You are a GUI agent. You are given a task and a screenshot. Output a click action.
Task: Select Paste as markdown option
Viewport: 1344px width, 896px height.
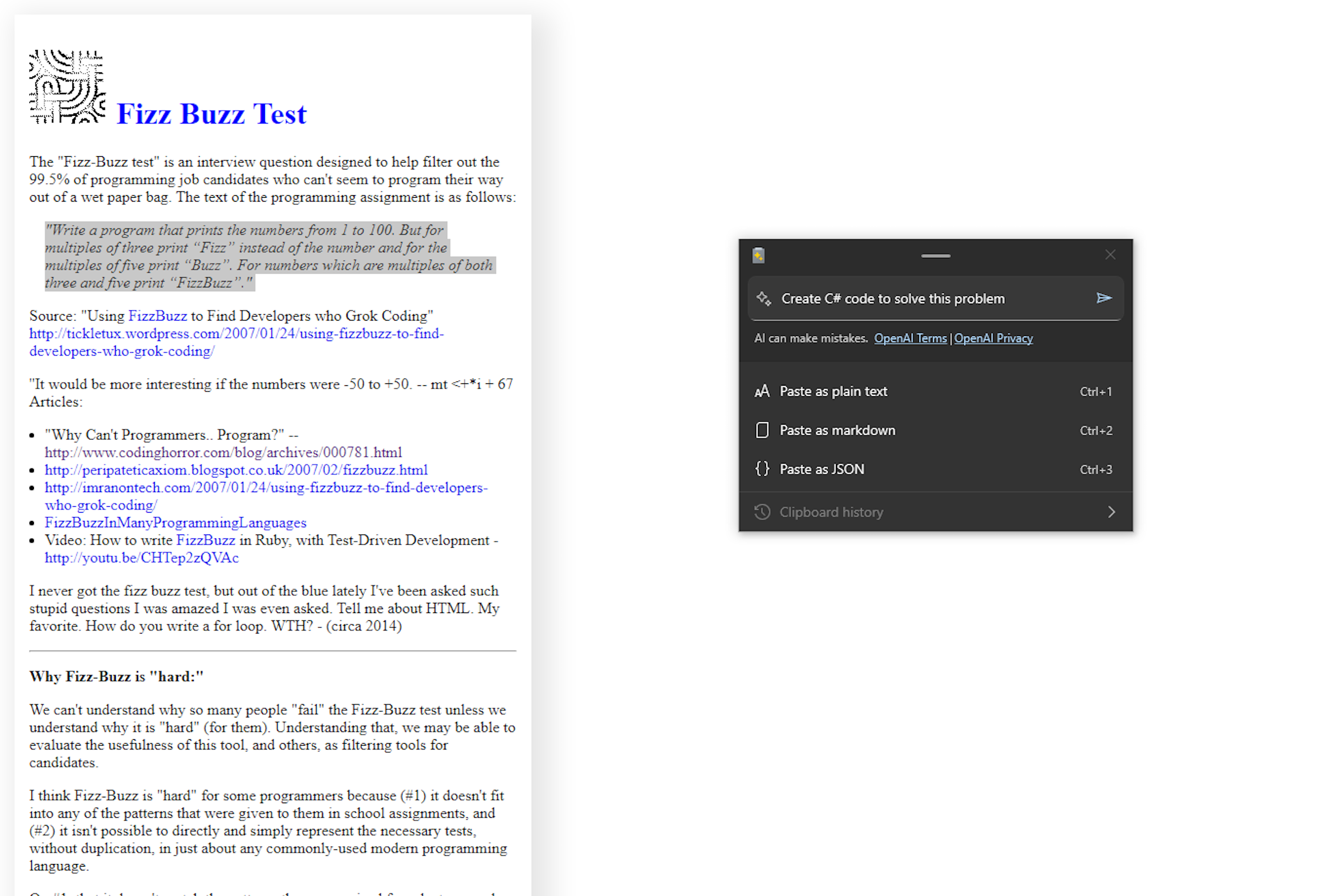[837, 430]
